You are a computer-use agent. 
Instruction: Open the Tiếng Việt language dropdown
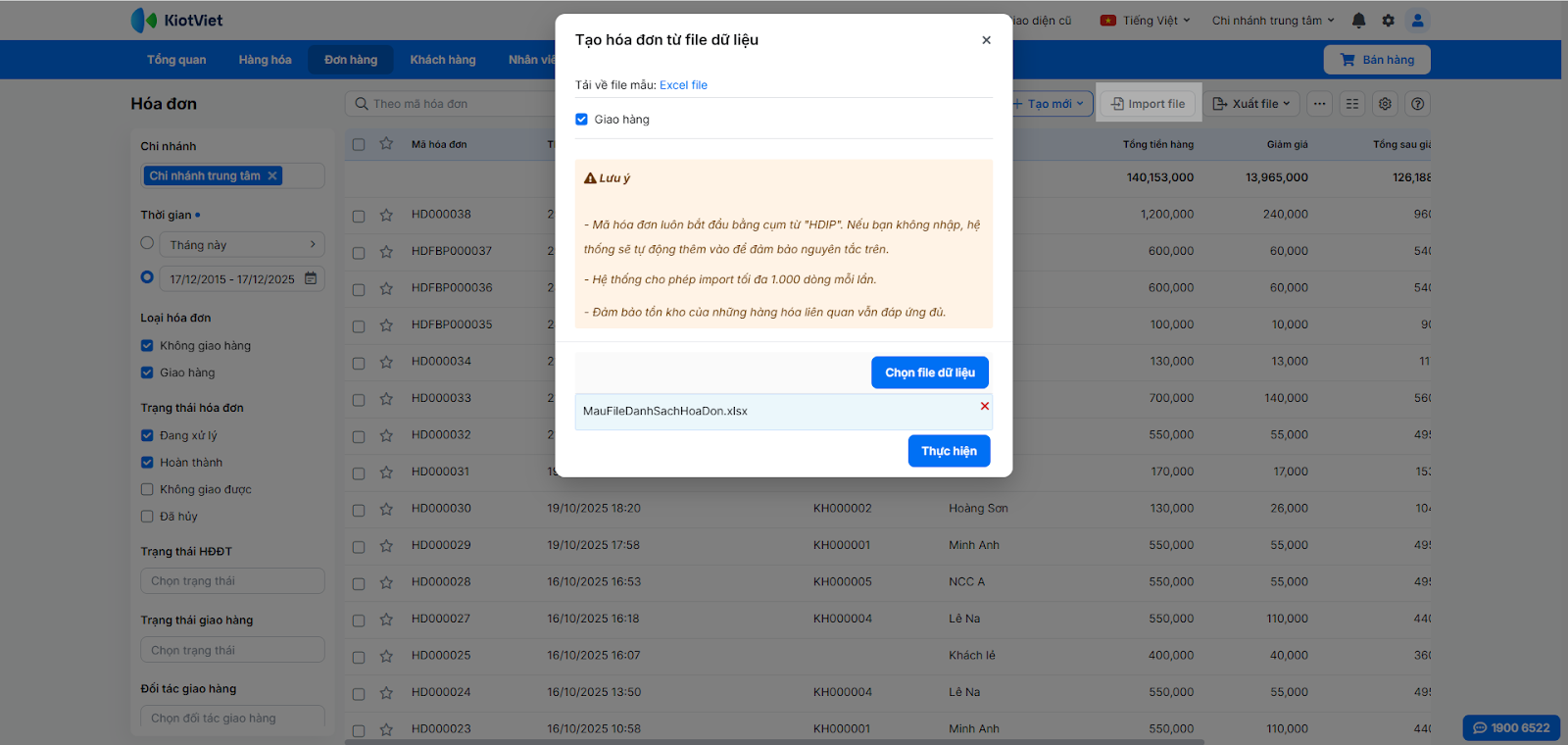(1146, 21)
